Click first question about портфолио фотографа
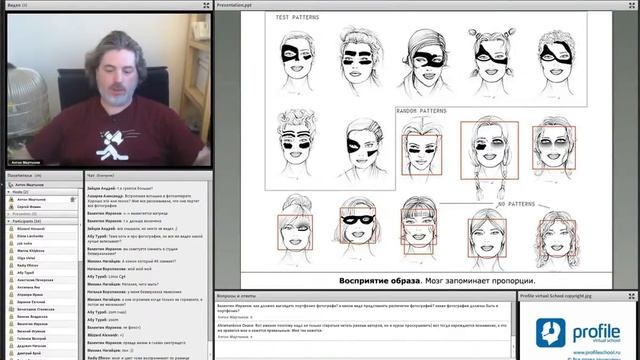This screenshot has height=360, width=640. (358, 308)
